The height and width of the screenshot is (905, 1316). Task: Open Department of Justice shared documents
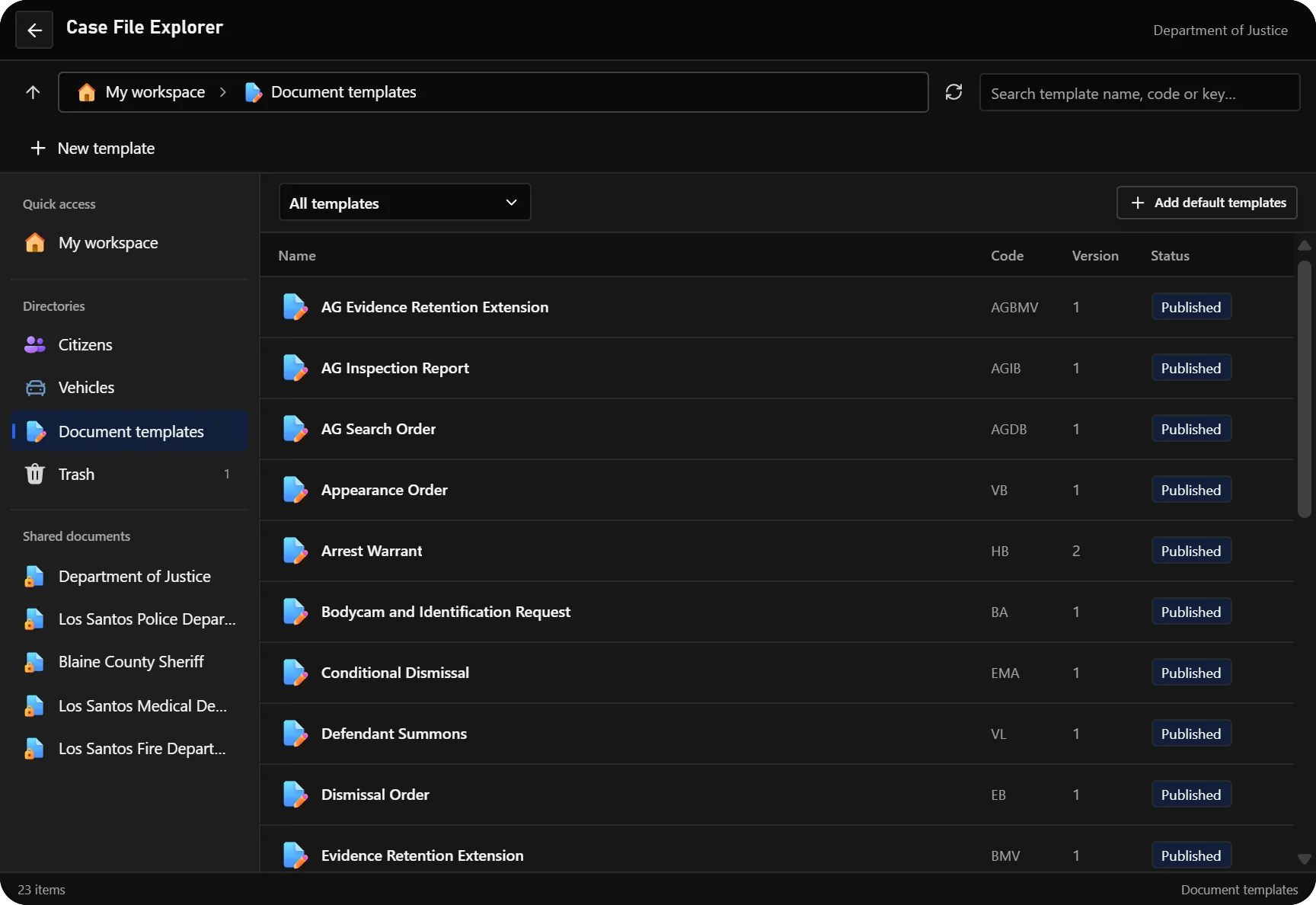(x=129, y=577)
